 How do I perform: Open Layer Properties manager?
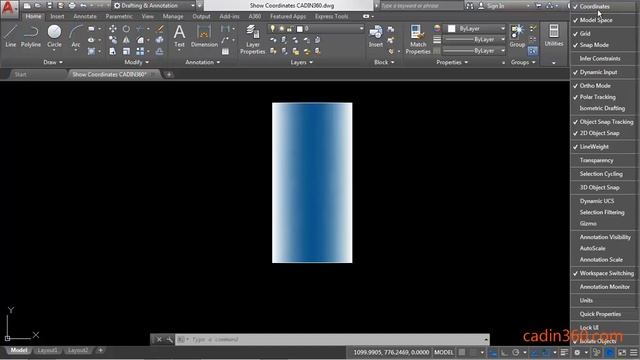pos(253,40)
